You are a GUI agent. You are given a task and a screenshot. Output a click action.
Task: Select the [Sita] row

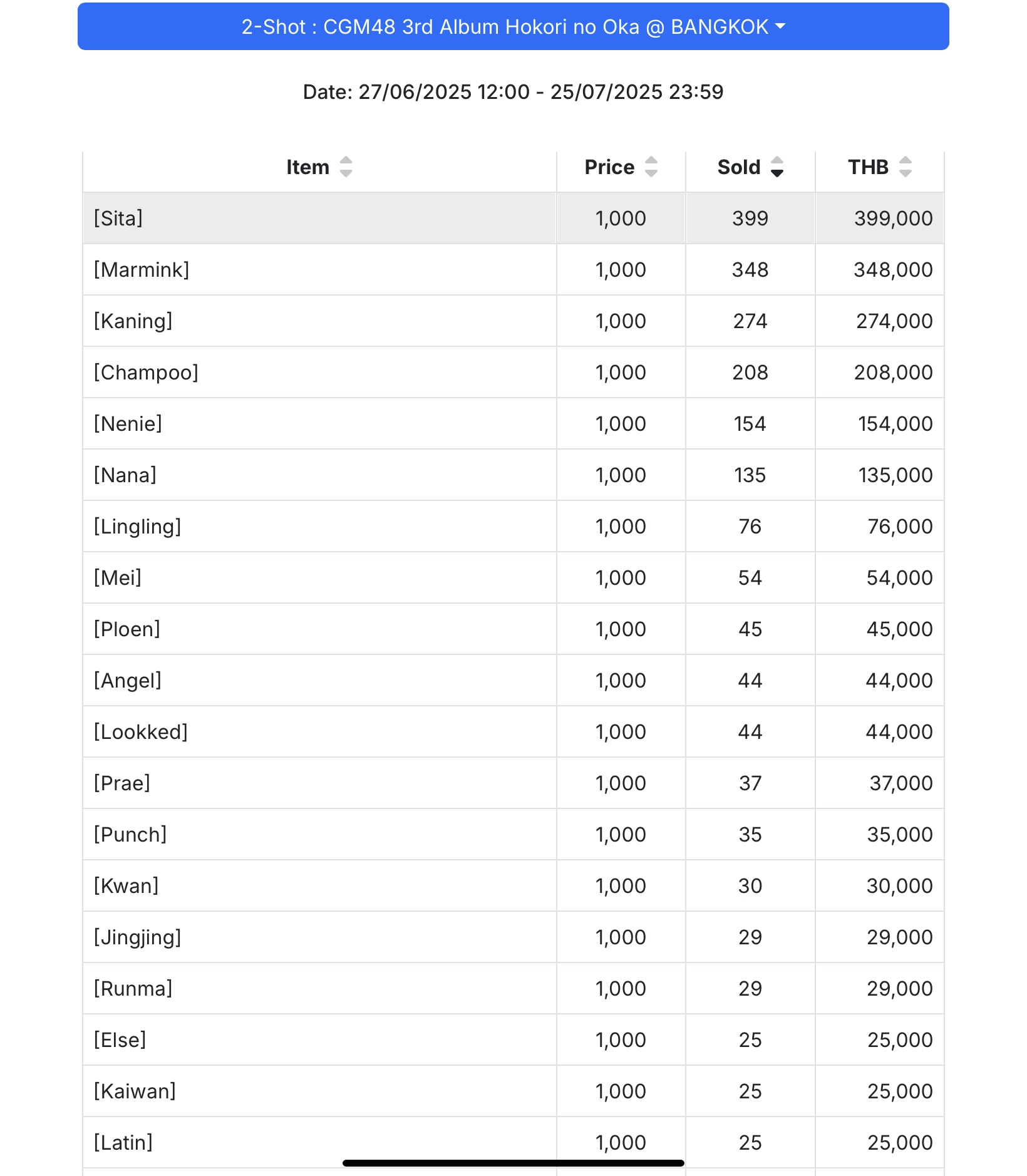point(513,218)
